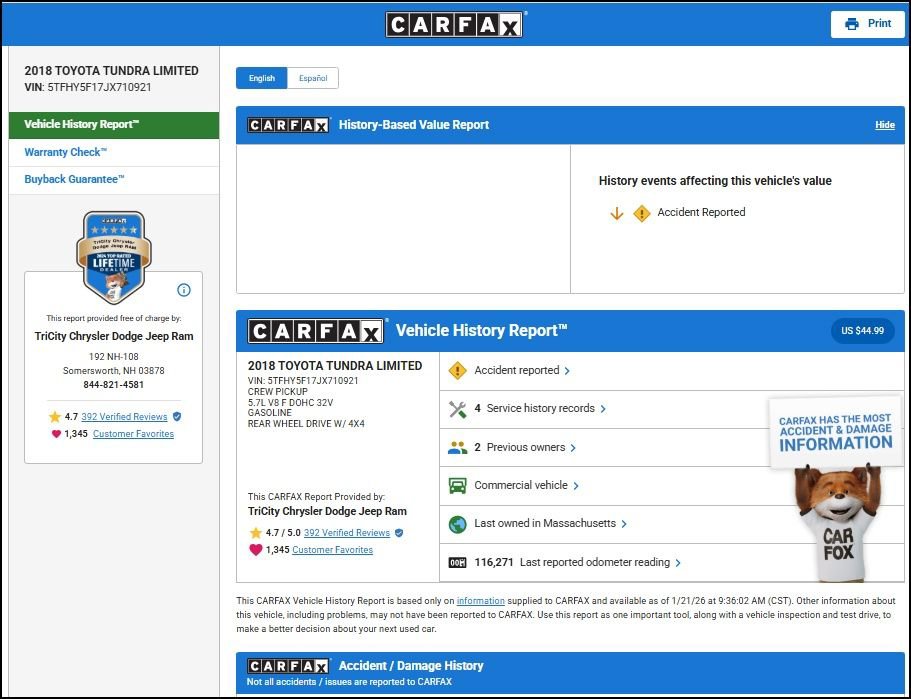Viewport: 911px width, 699px height.
Task: Click the Print button
Action: [867, 24]
